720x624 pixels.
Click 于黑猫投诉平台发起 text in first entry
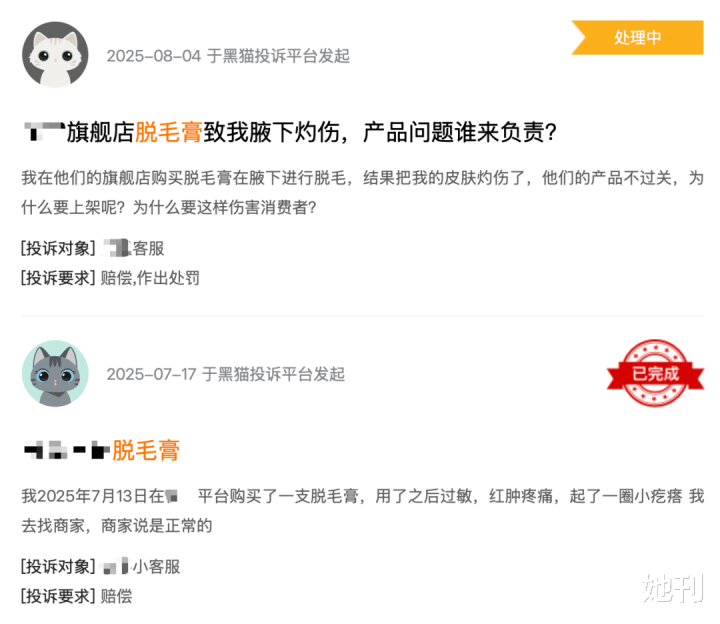click(278, 56)
